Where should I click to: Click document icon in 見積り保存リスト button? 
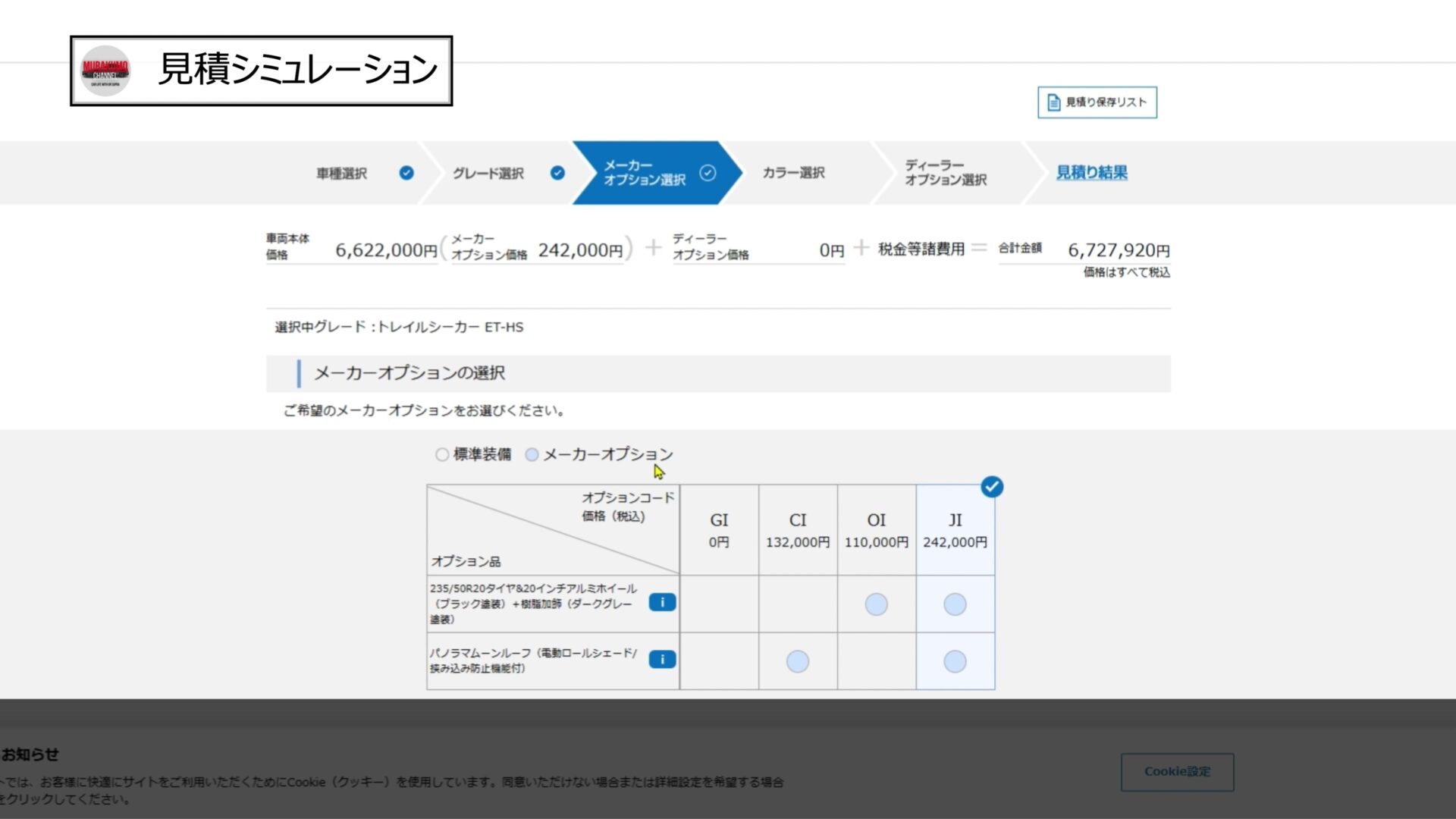pos(1053,102)
